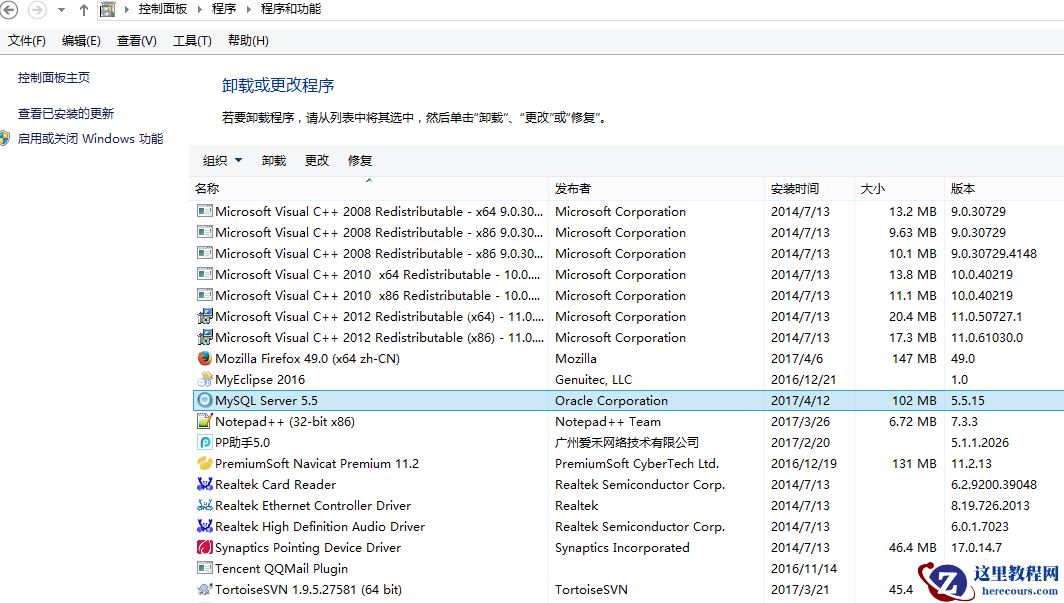The width and height of the screenshot is (1064, 603).
Task: Click MySQL Server 5.5 icon
Action: click(x=204, y=400)
